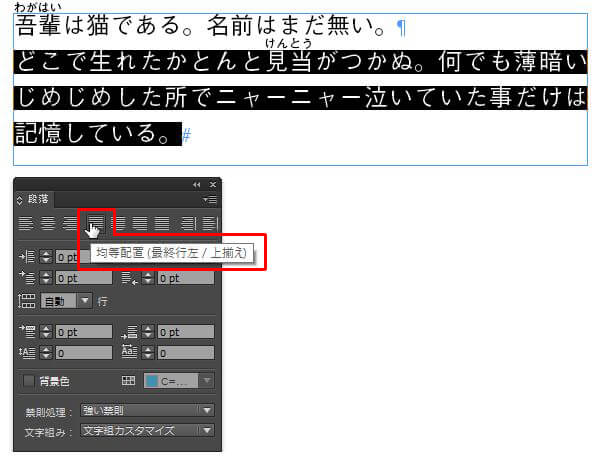The height and width of the screenshot is (461, 600).
Task: Click the 禁則処理 label
Action: coord(49,412)
